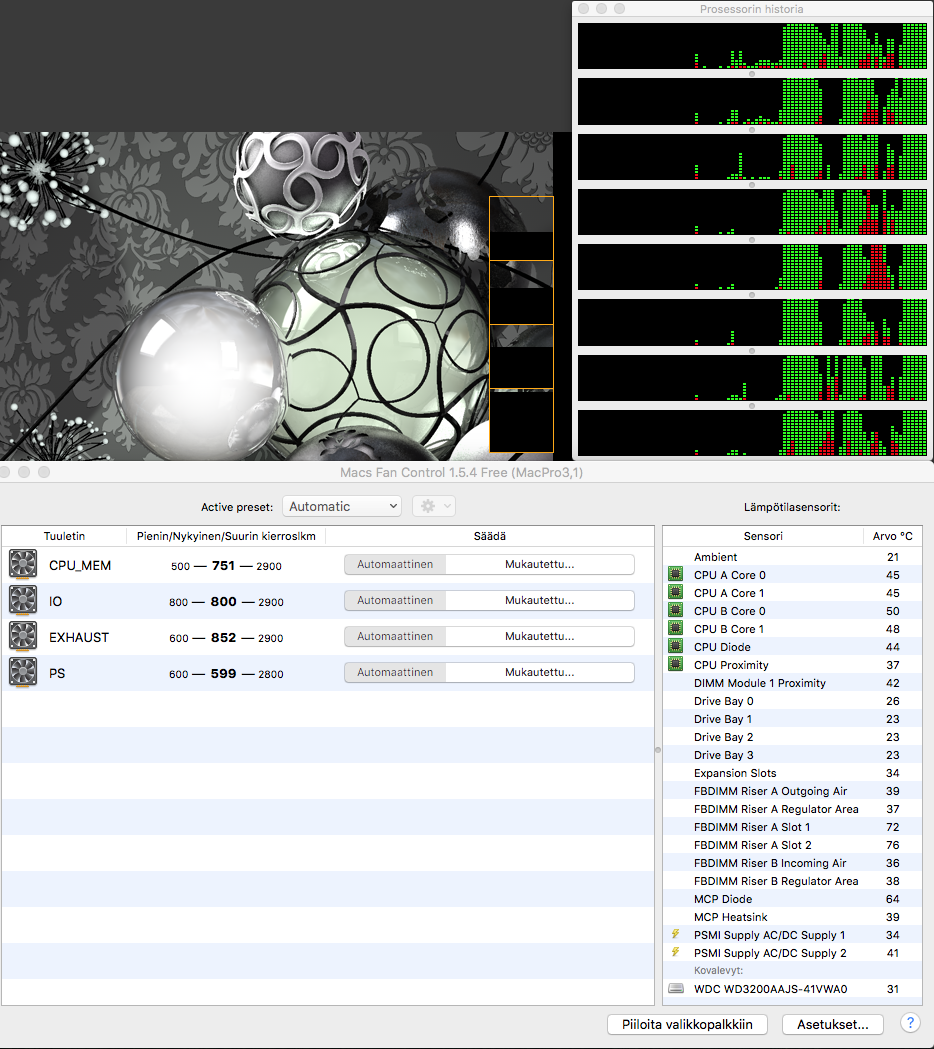The height and width of the screenshot is (1049, 934).
Task: Switch EXHAUST fan to Mukautettu
Action: click(x=539, y=637)
